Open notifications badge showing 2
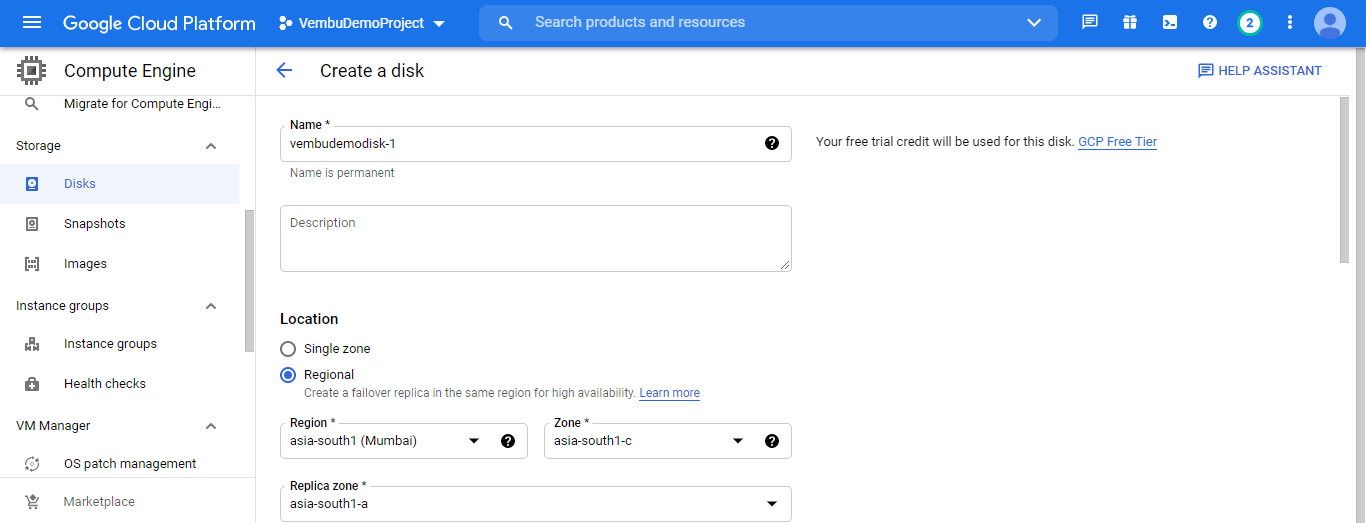Viewport: 1366px width, 523px height. 1250,22
